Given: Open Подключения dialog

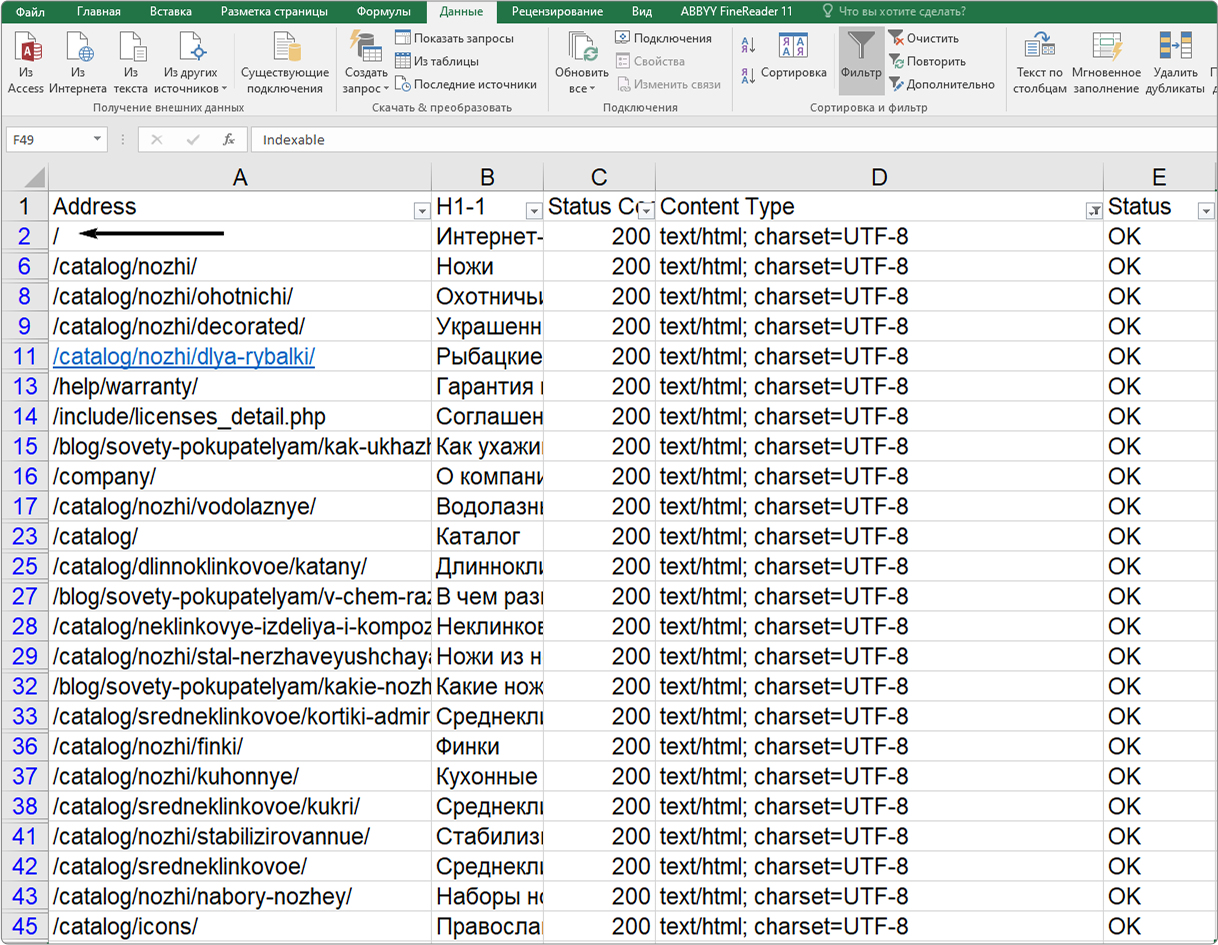Looking at the screenshot, I should pyautogui.click(x=663, y=38).
